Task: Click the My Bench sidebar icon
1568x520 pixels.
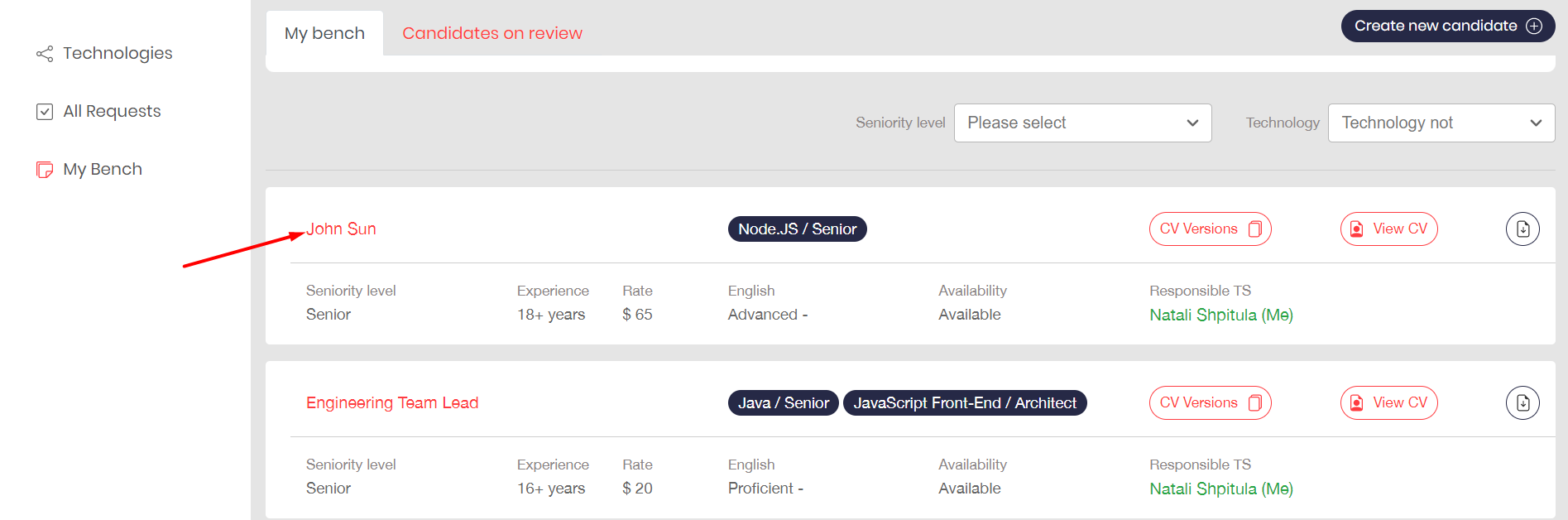Action: click(45, 170)
